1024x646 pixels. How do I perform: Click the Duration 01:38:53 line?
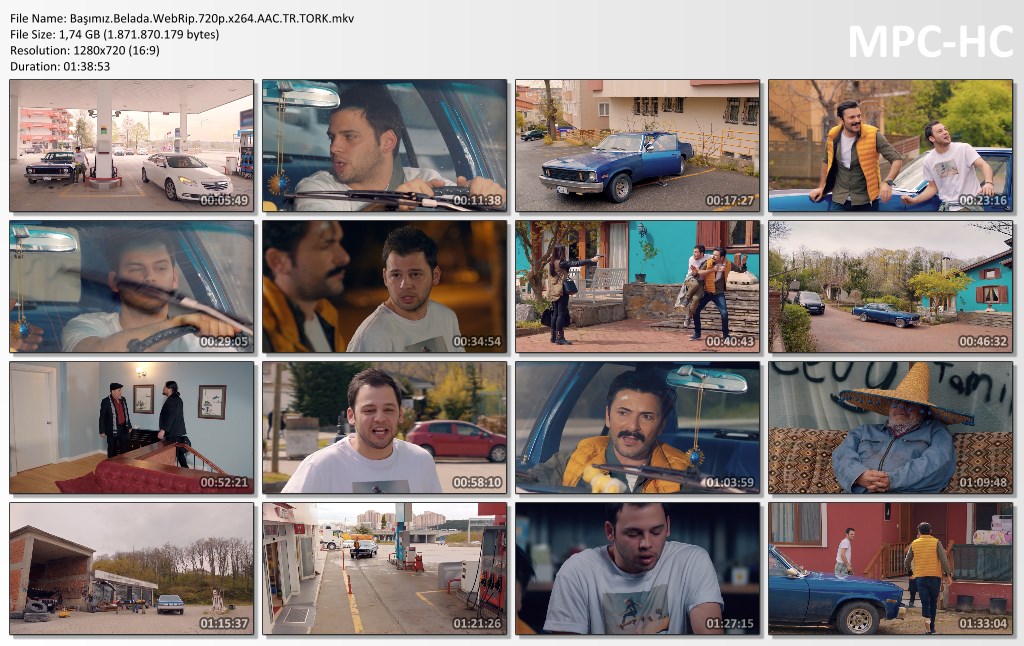click(x=60, y=67)
